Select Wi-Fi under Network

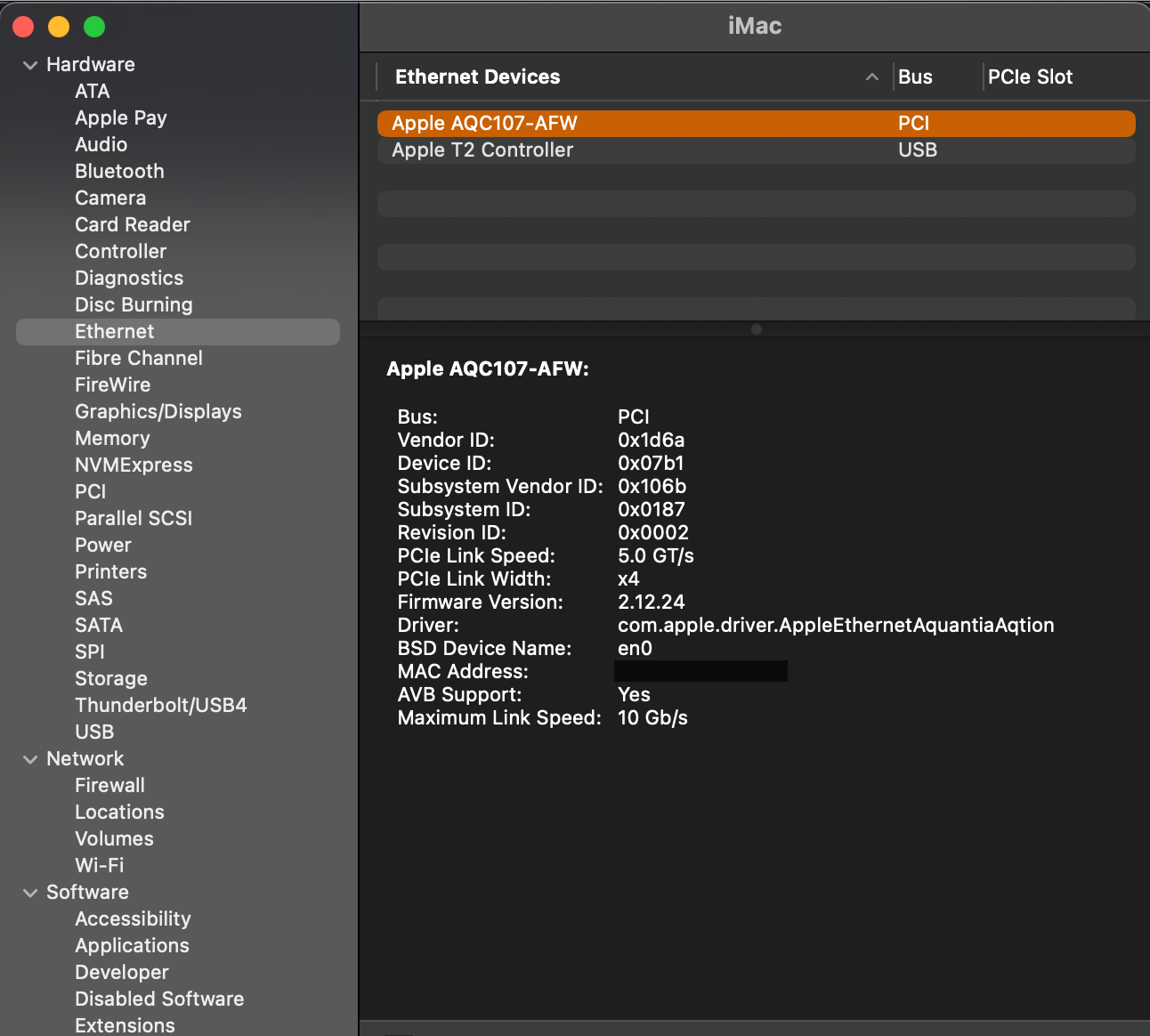[100, 866]
